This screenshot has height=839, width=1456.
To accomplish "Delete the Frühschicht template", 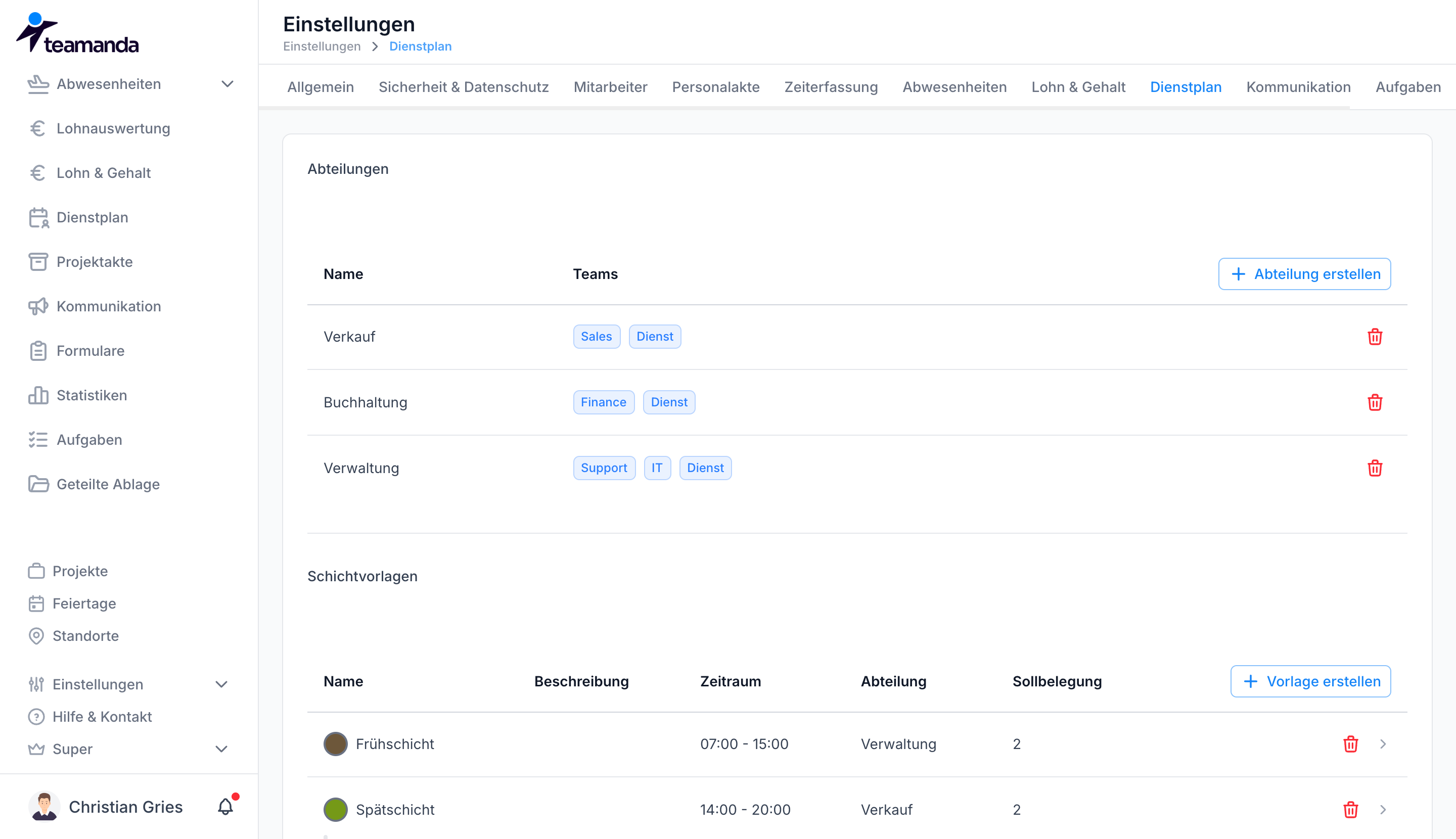I will [1350, 744].
